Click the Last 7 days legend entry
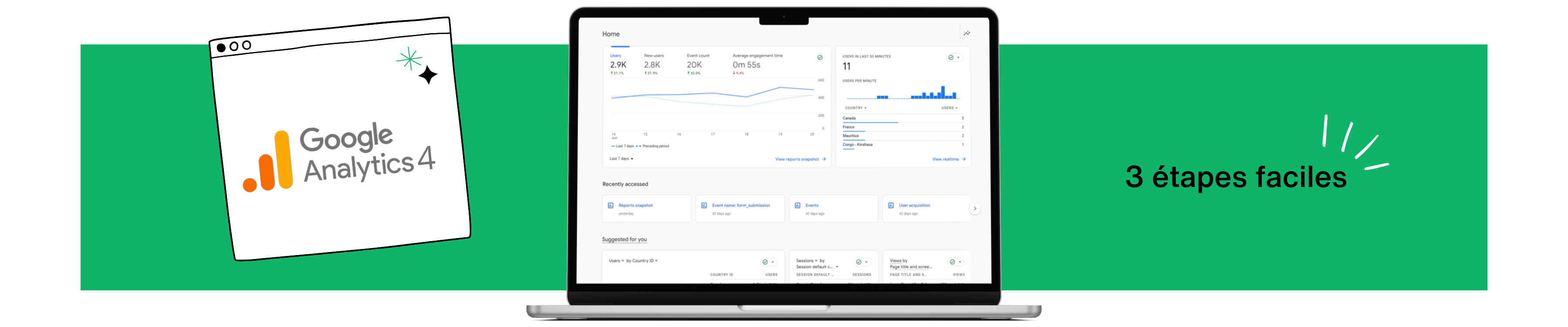Viewport: 1568px width, 327px height. coord(622,146)
